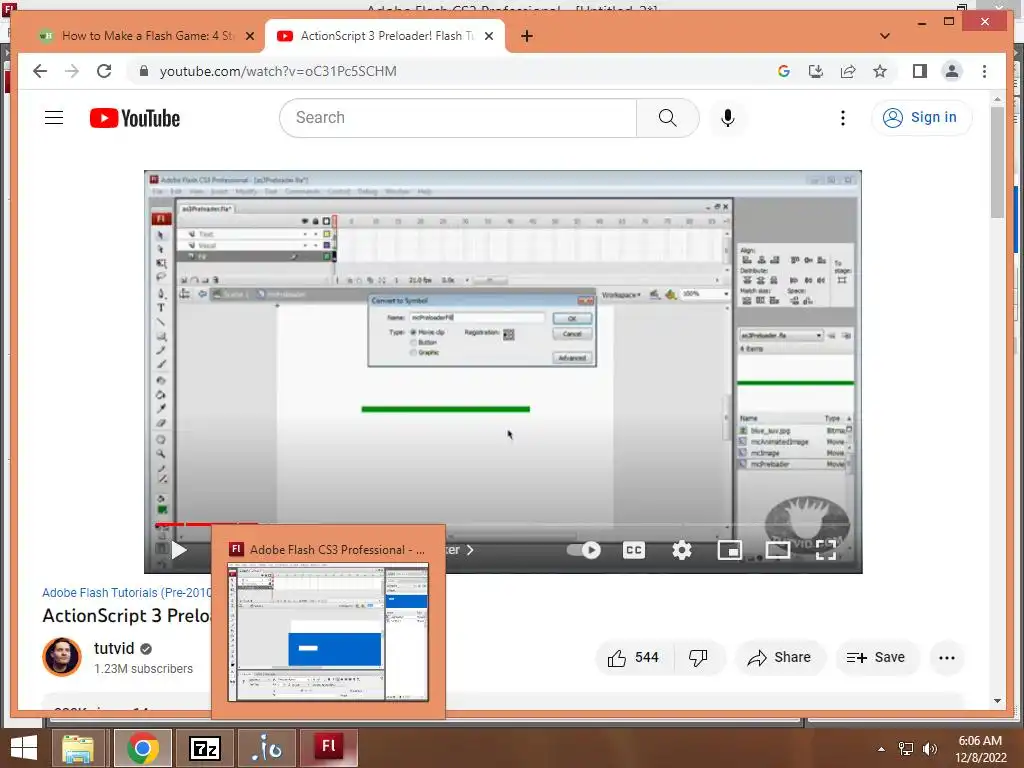This screenshot has width=1024, height=768.
Task: Click the network tray icon
Action: 906,749
